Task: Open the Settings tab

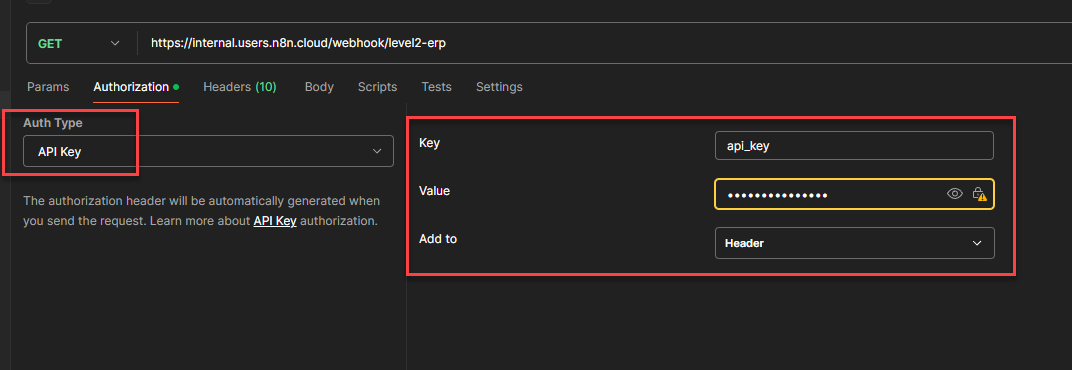Action: (499, 87)
